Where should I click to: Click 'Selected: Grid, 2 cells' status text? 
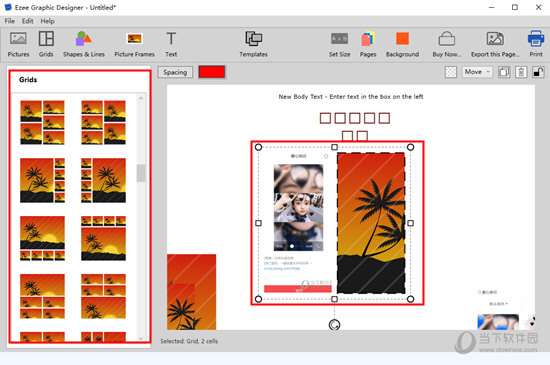(189, 341)
